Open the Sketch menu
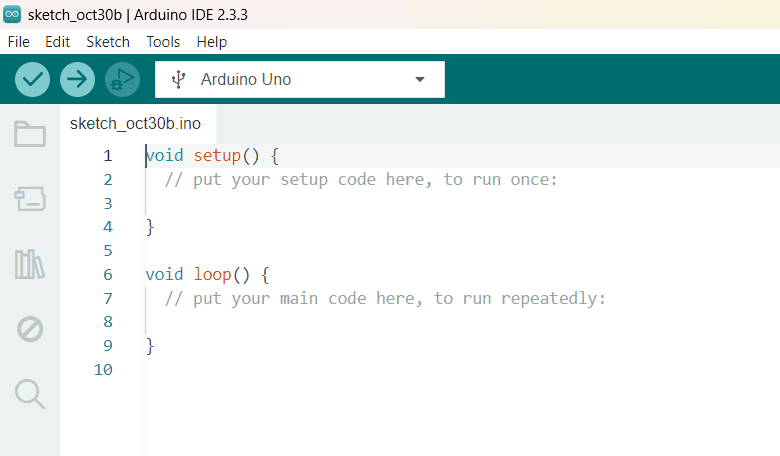The height and width of the screenshot is (456, 780). [108, 42]
